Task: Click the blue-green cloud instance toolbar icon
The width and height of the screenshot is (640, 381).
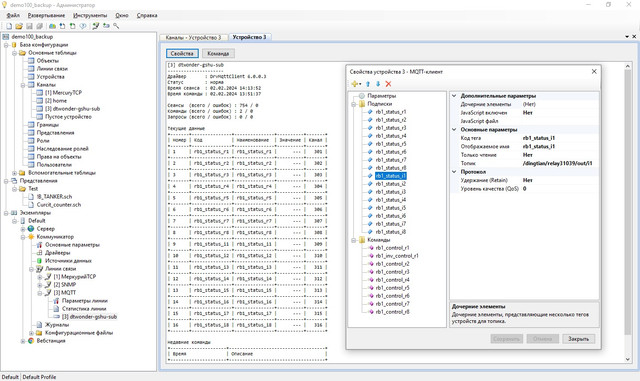Action: [52, 26]
